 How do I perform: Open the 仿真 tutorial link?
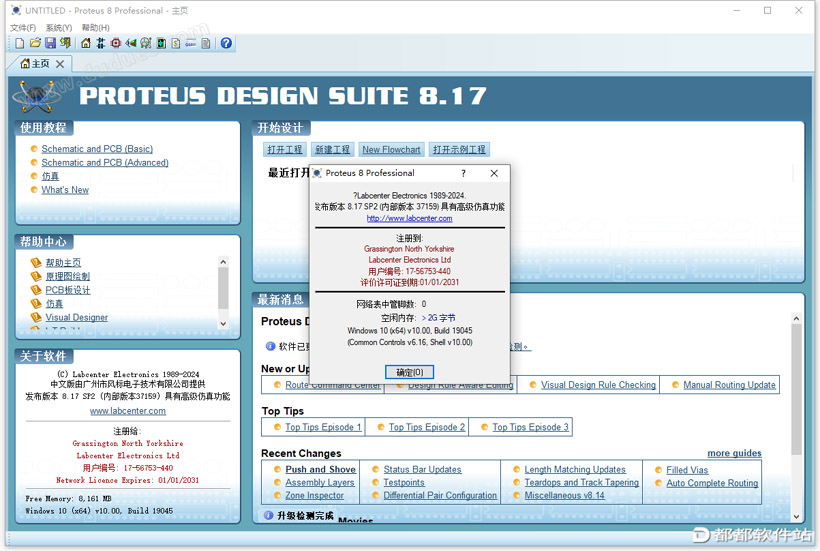point(50,176)
